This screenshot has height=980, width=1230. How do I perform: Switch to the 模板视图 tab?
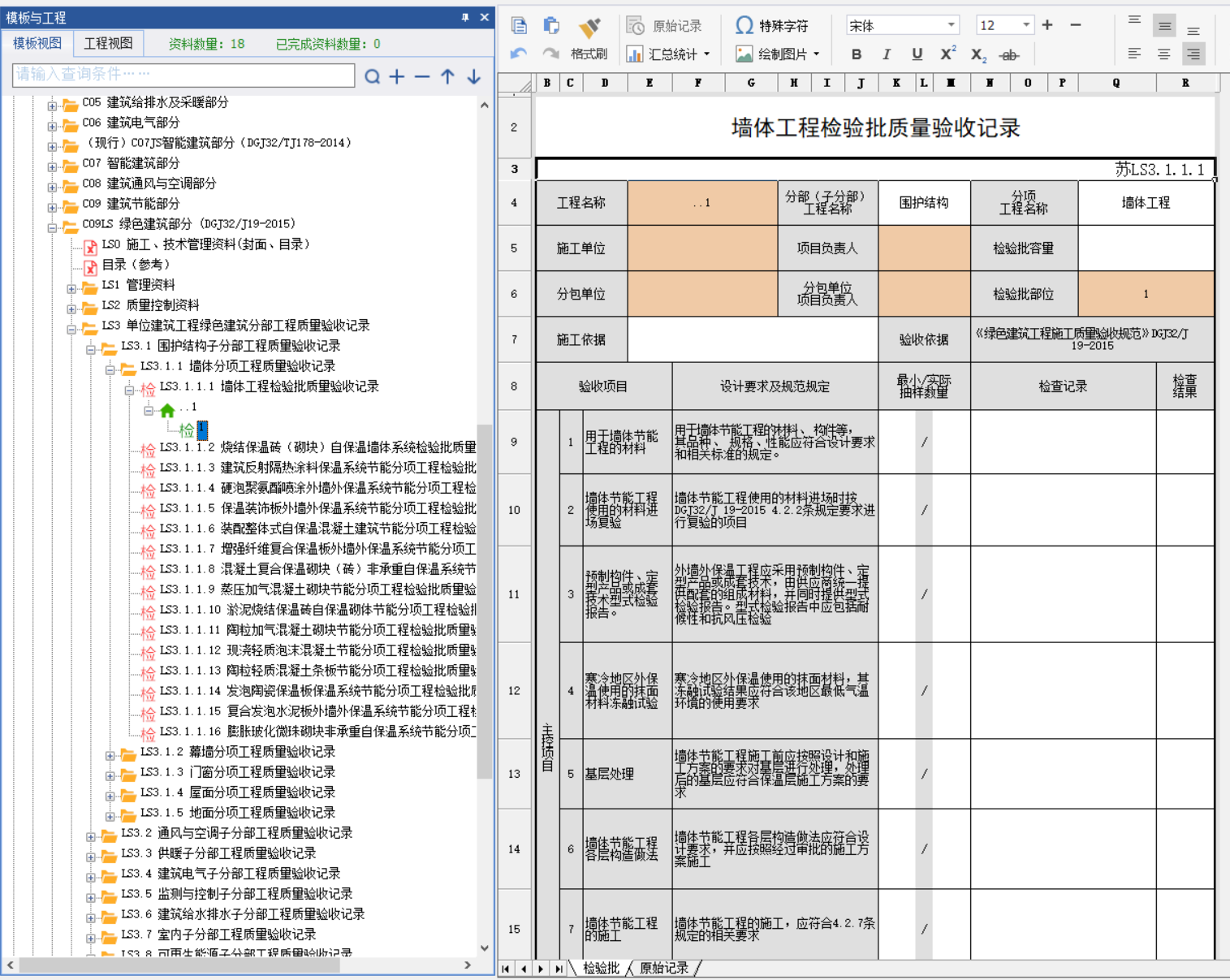[37, 43]
